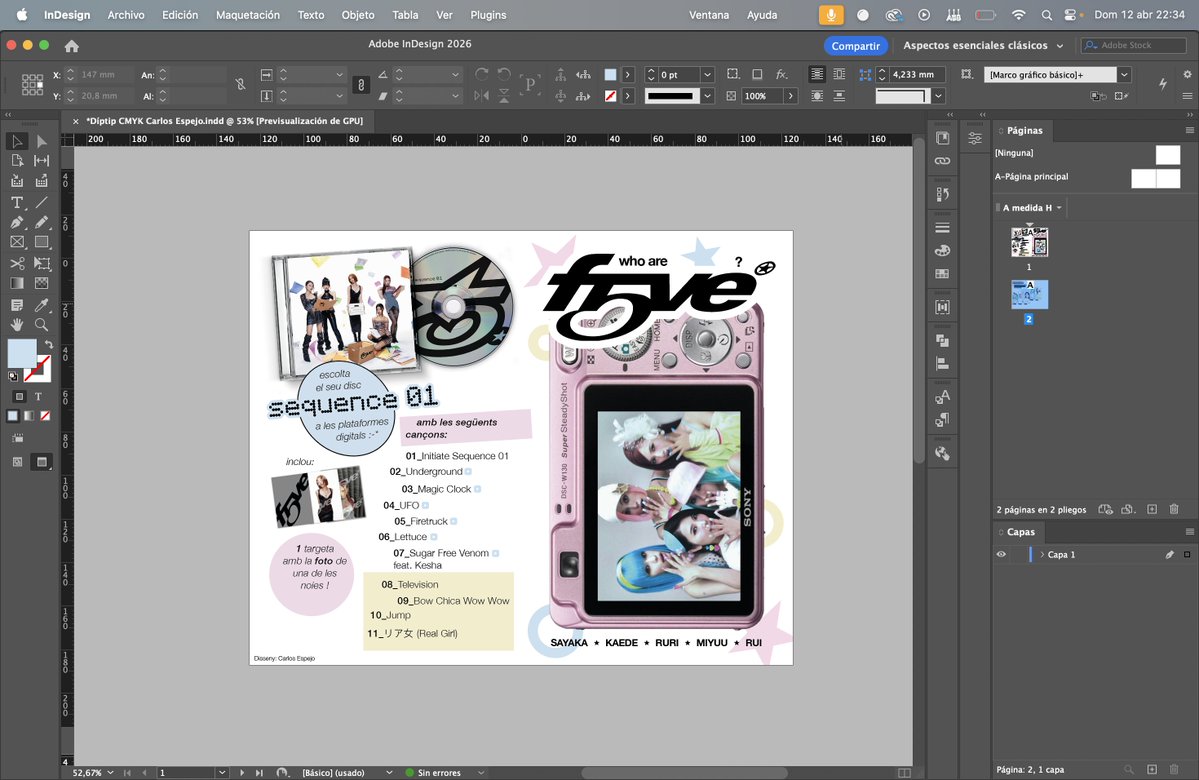Select the Rectangle tool
Viewport: 1199px width, 780px height.
(x=41, y=242)
